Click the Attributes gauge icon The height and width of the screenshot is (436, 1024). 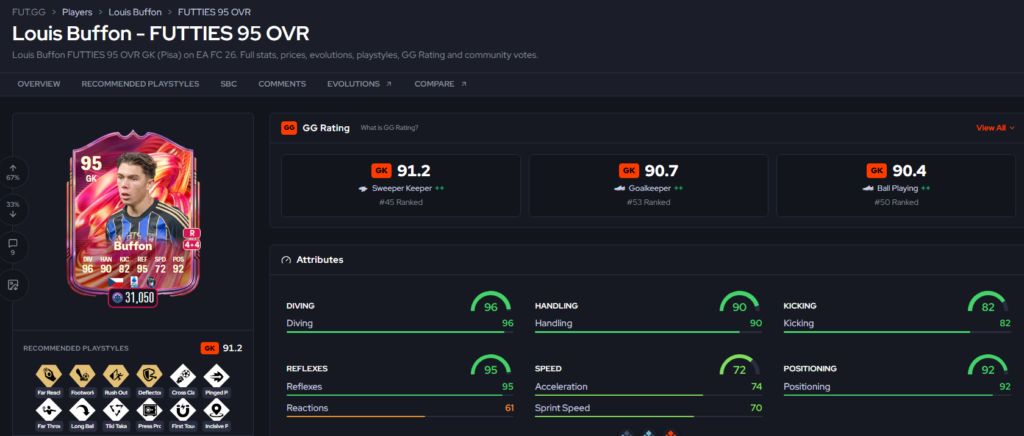coord(285,260)
